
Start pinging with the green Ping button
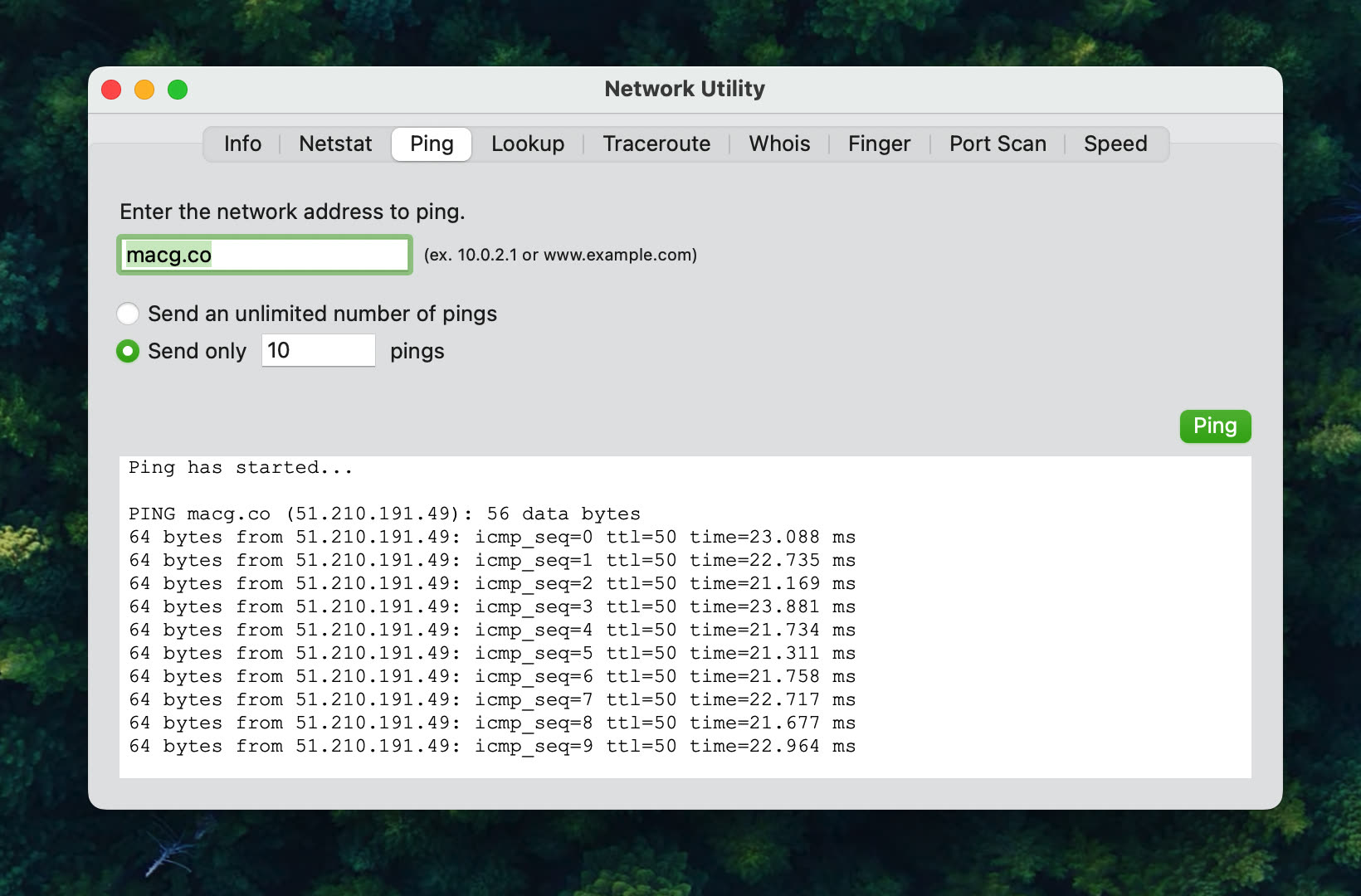(1215, 426)
